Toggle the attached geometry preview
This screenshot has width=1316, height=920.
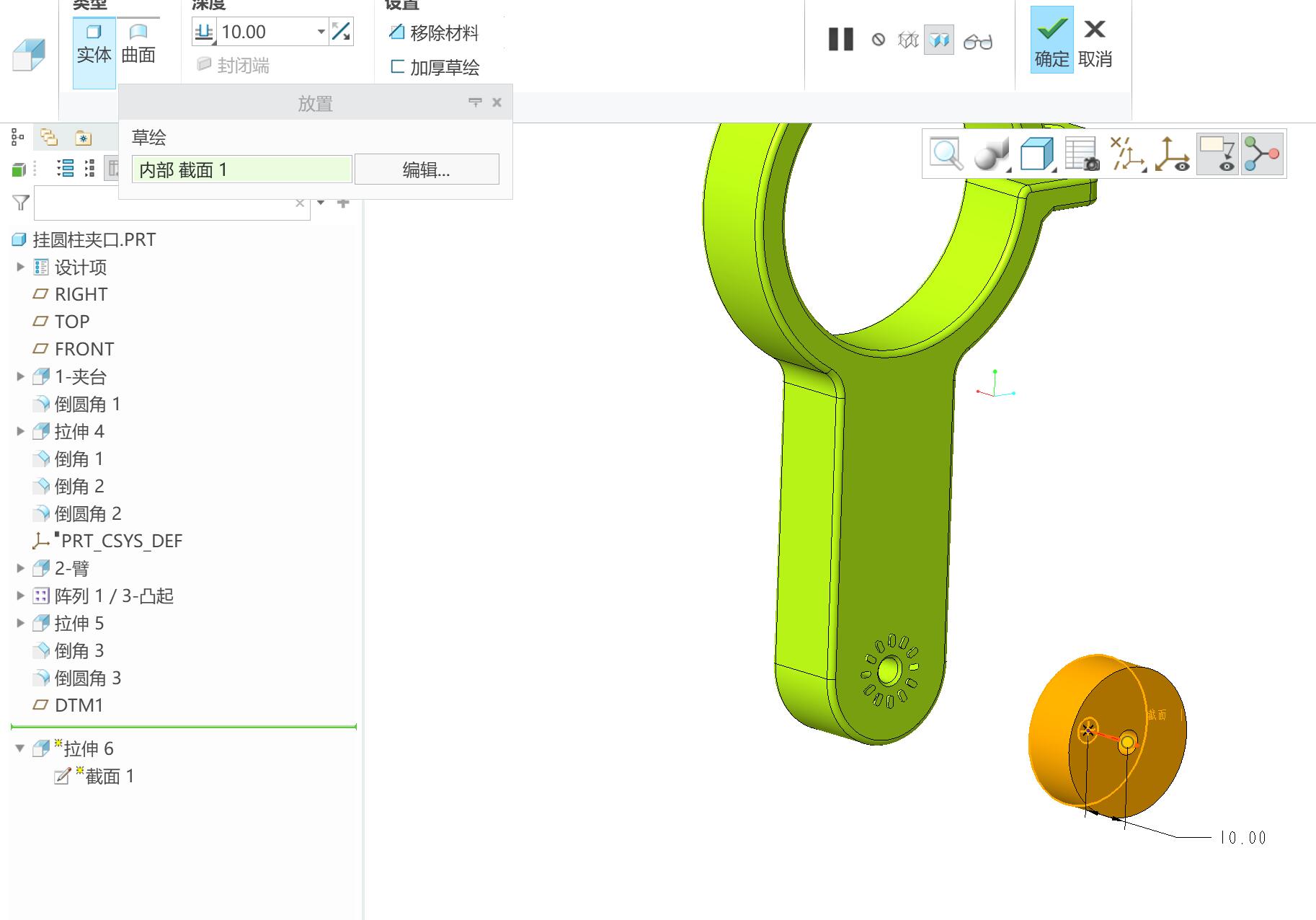(x=939, y=40)
